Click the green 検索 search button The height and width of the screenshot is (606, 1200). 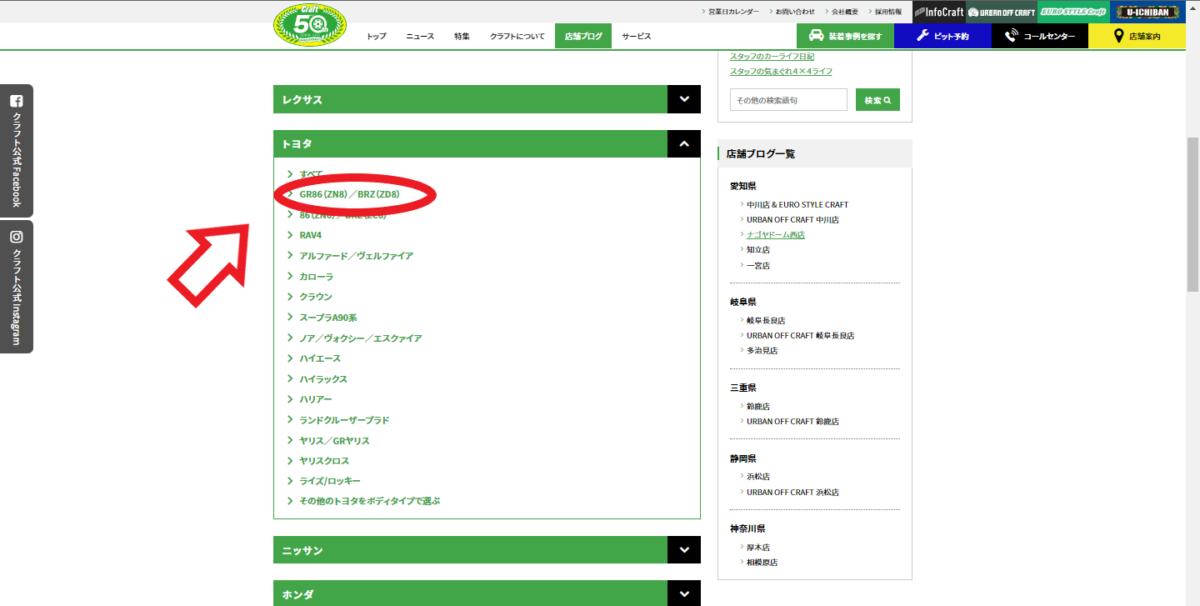(877, 100)
